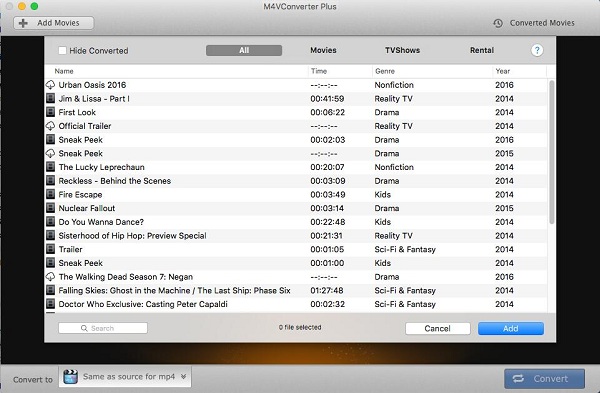Click the time value 00:06:22

[328, 113]
